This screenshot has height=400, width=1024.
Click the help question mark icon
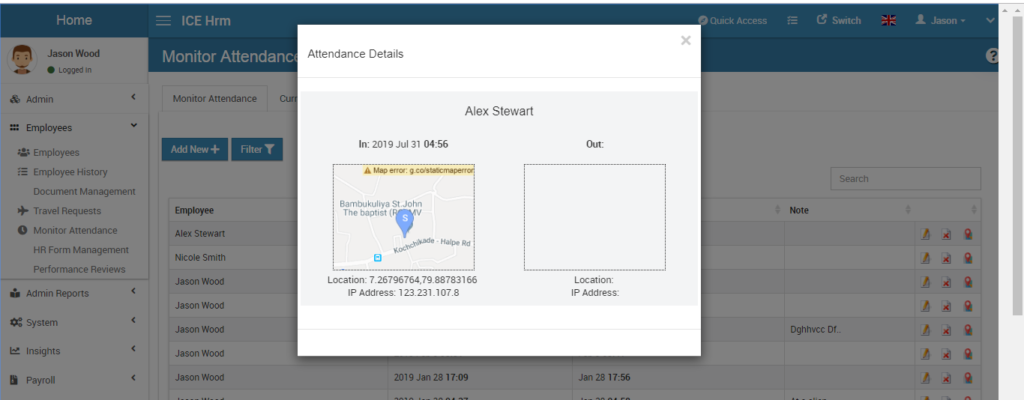pyautogui.click(x=992, y=56)
